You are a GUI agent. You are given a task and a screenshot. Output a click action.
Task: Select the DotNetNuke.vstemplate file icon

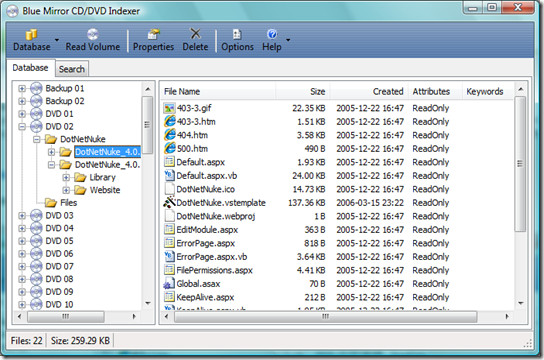click(169, 203)
